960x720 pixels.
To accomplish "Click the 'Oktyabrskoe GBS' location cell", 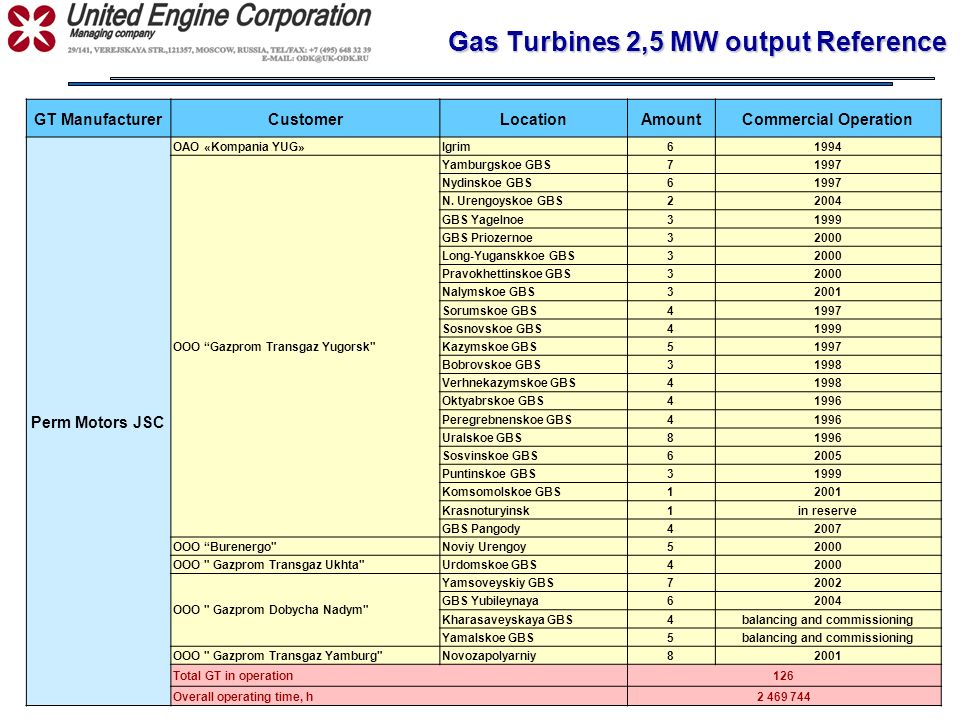I will (533, 401).
